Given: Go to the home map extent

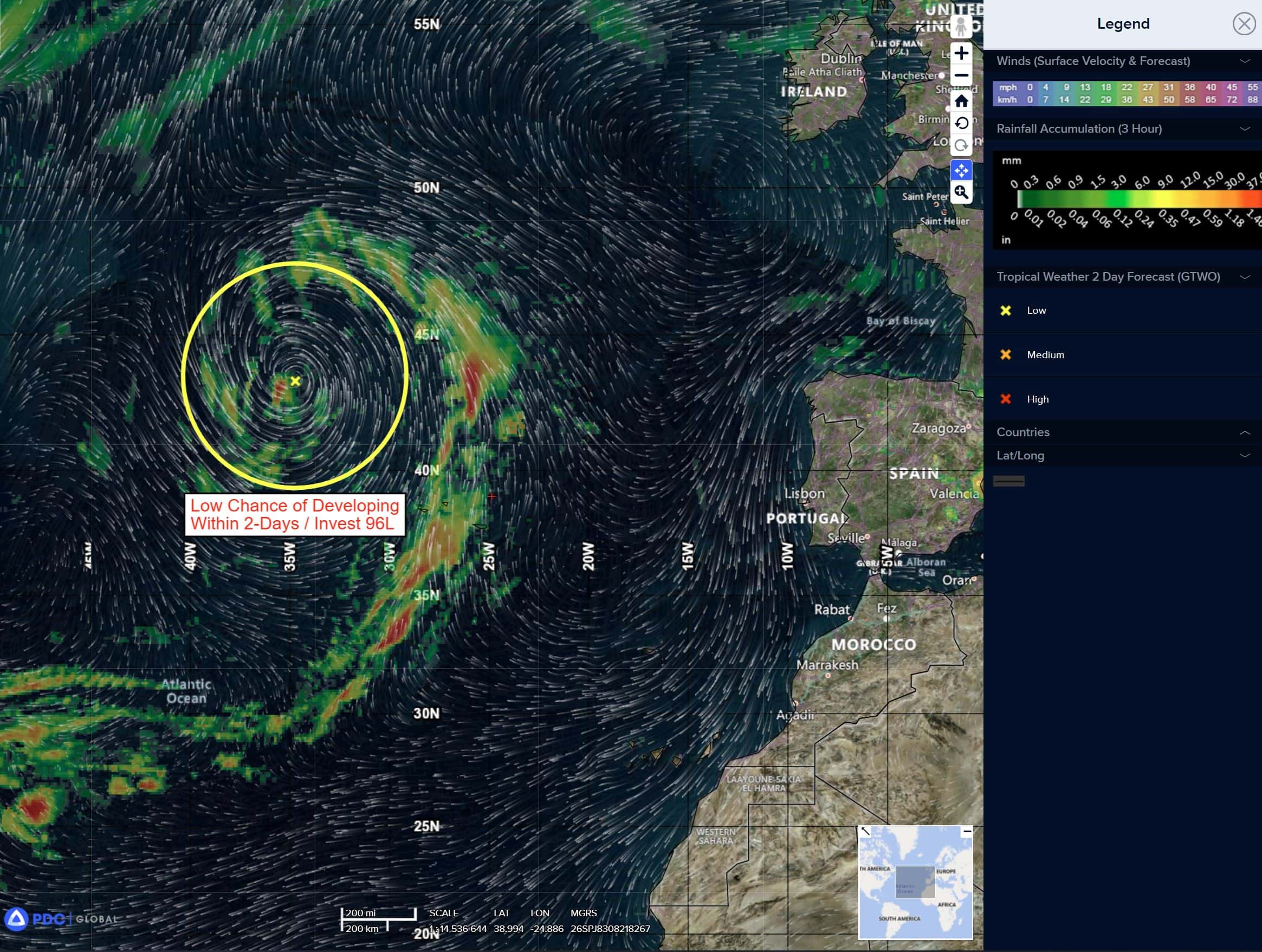Looking at the screenshot, I should [961, 101].
